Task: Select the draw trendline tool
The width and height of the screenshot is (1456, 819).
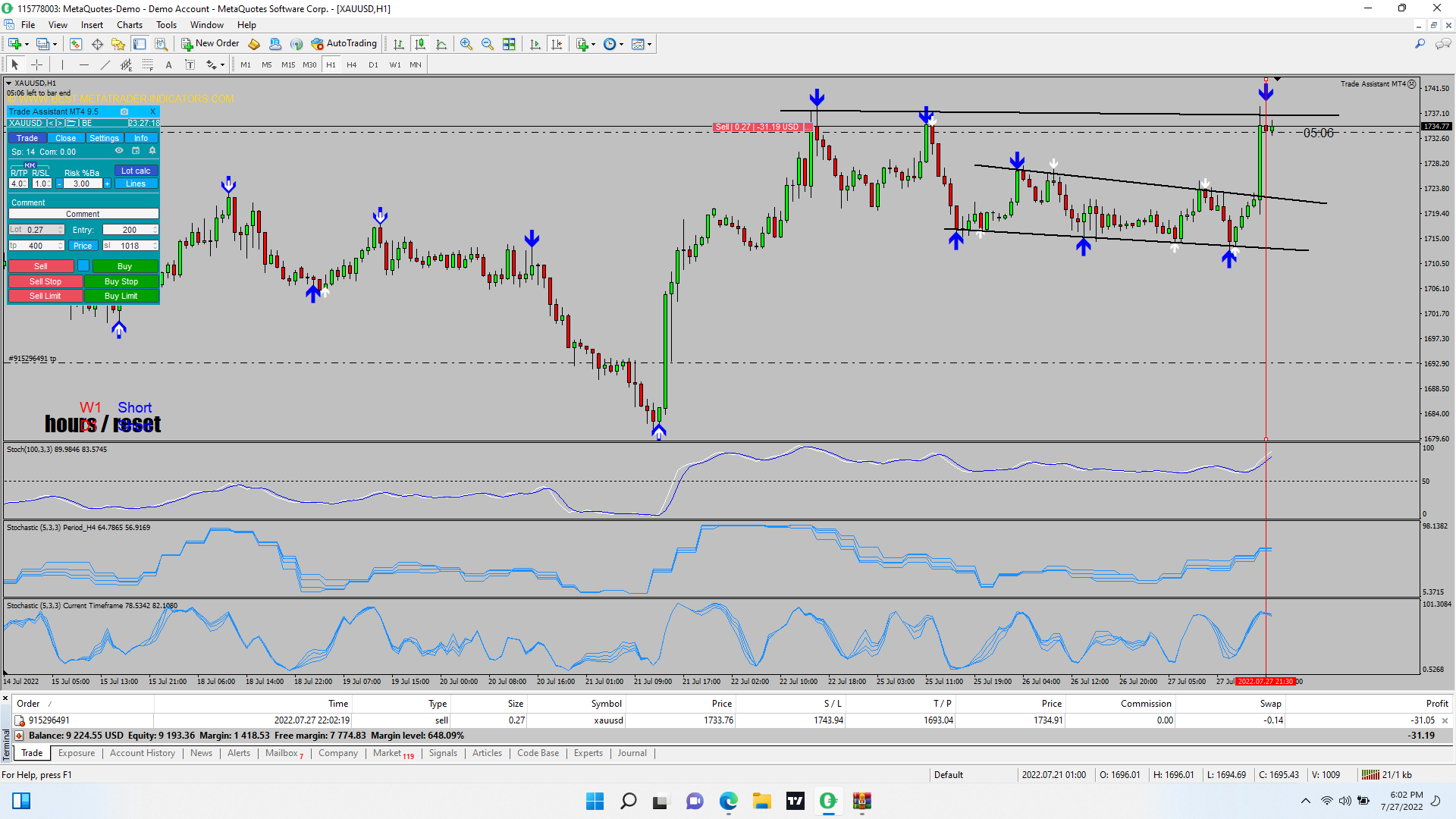Action: pyautogui.click(x=105, y=64)
